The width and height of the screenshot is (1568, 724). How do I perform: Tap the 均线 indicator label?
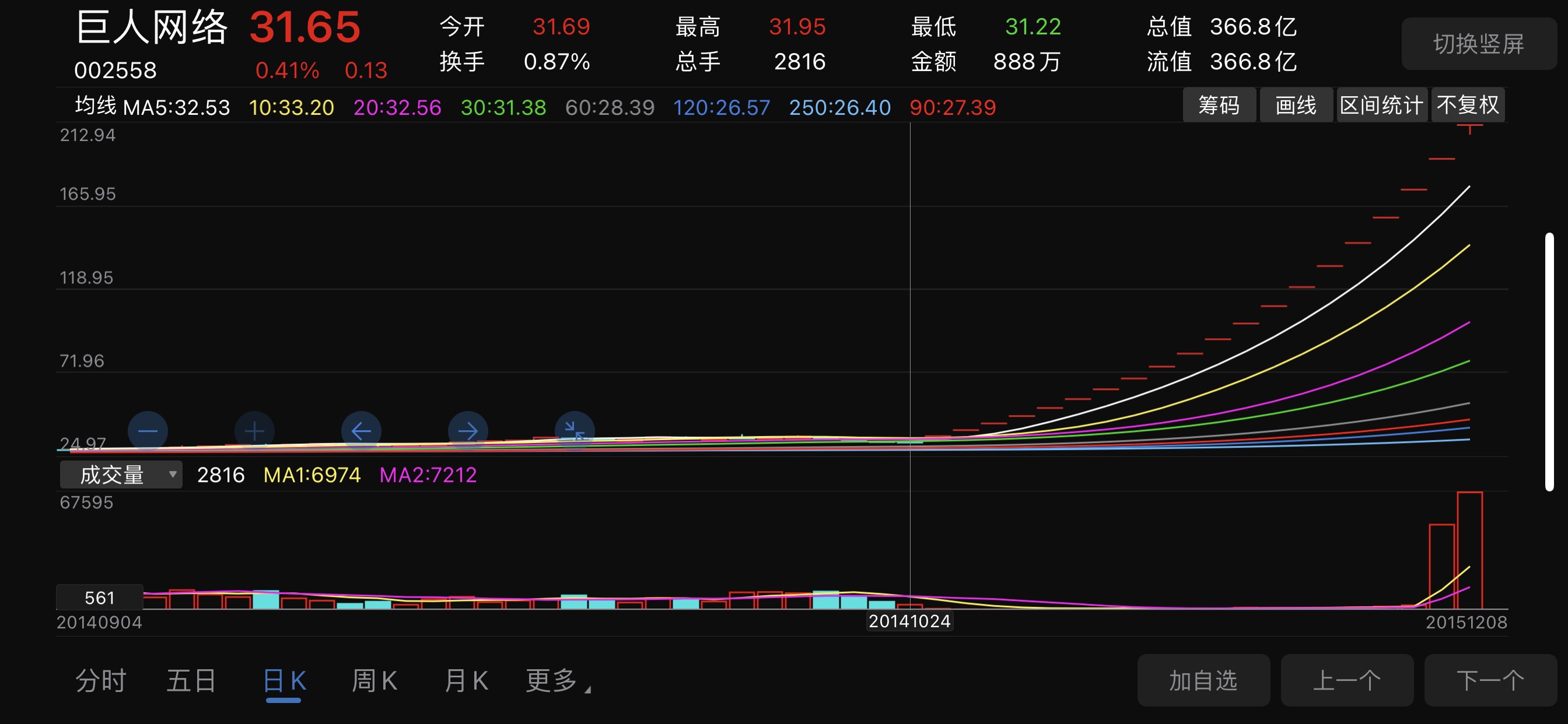coord(96,106)
